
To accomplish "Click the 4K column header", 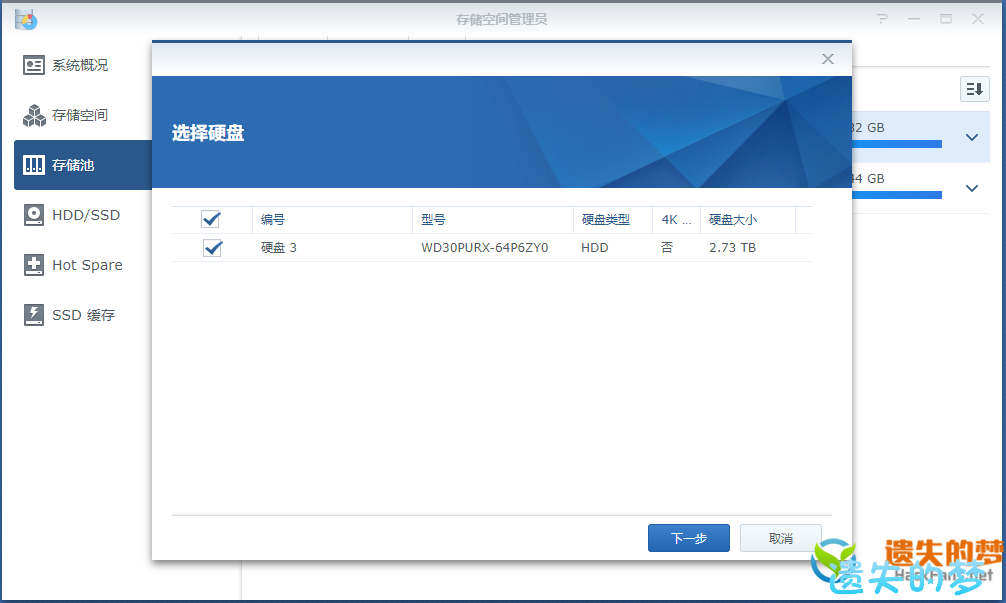I will click(x=676, y=220).
